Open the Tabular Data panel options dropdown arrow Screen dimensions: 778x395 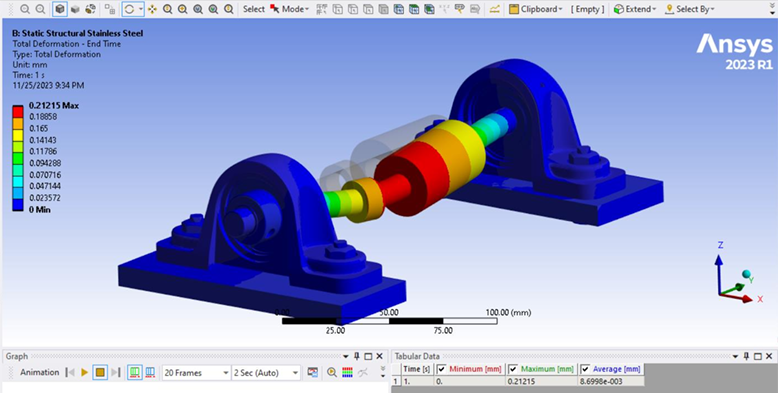(x=736, y=356)
